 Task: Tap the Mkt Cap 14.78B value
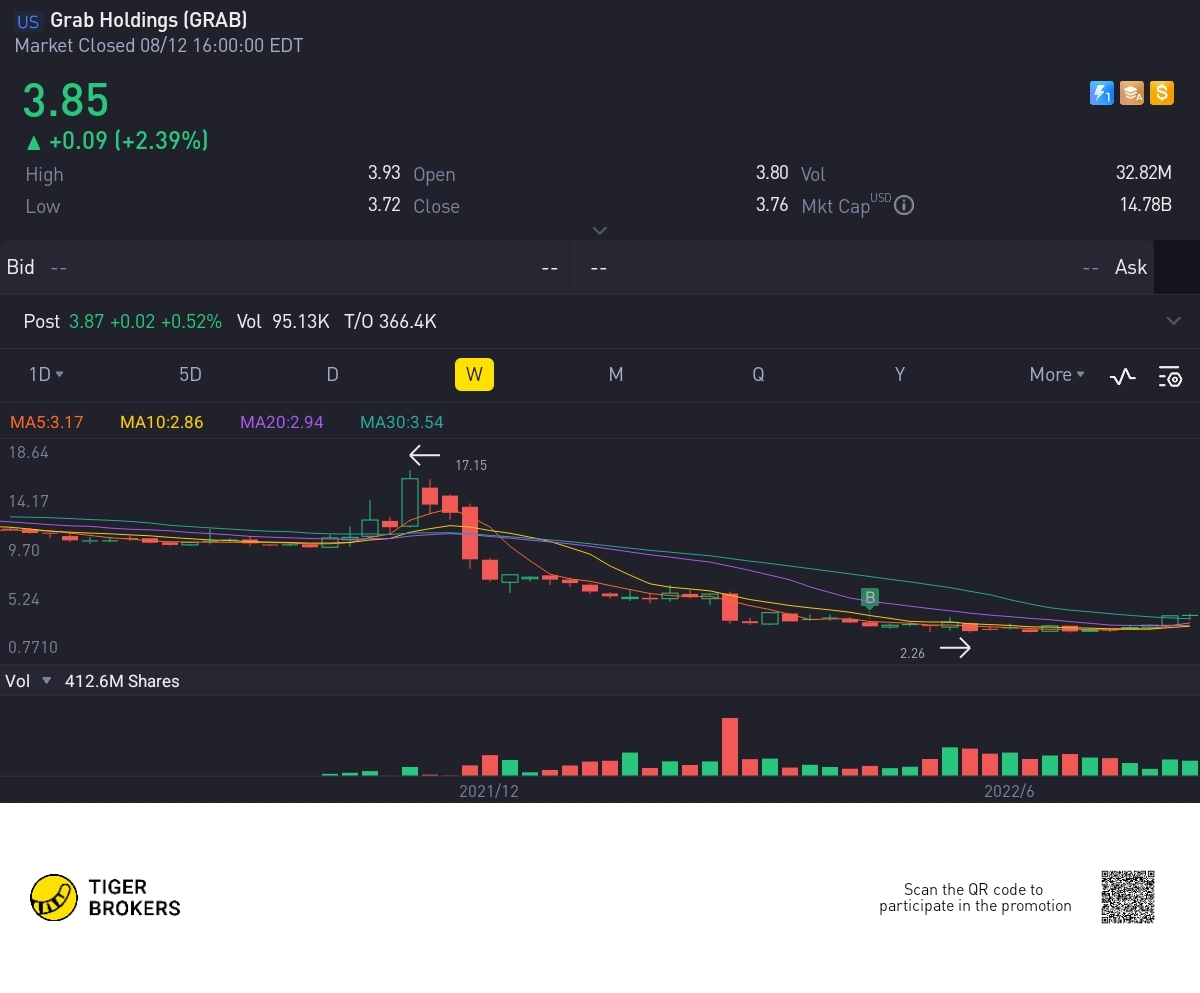pyautogui.click(x=1146, y=205)
